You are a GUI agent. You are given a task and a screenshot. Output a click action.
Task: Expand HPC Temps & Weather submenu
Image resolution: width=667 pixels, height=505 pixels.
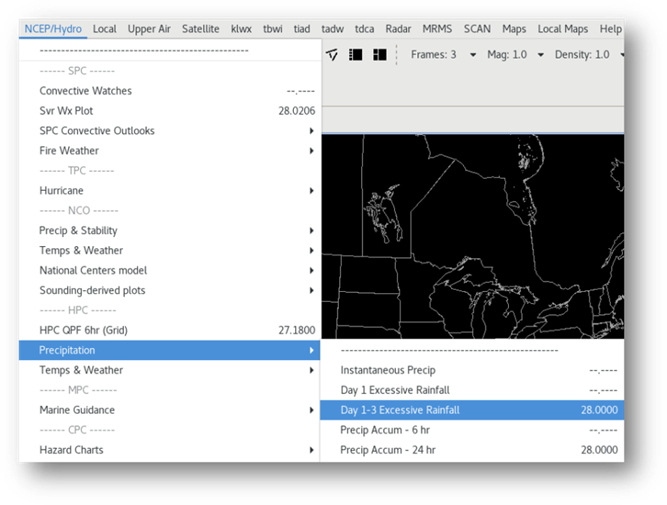(x=170, y=370)
